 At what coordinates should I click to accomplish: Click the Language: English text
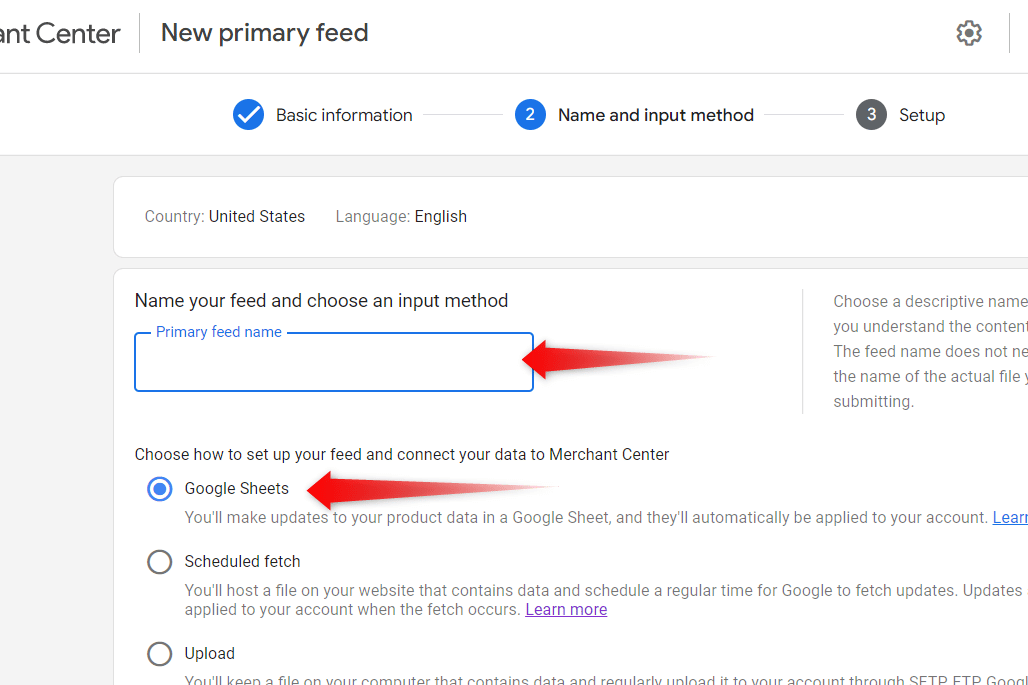(401, 216)
